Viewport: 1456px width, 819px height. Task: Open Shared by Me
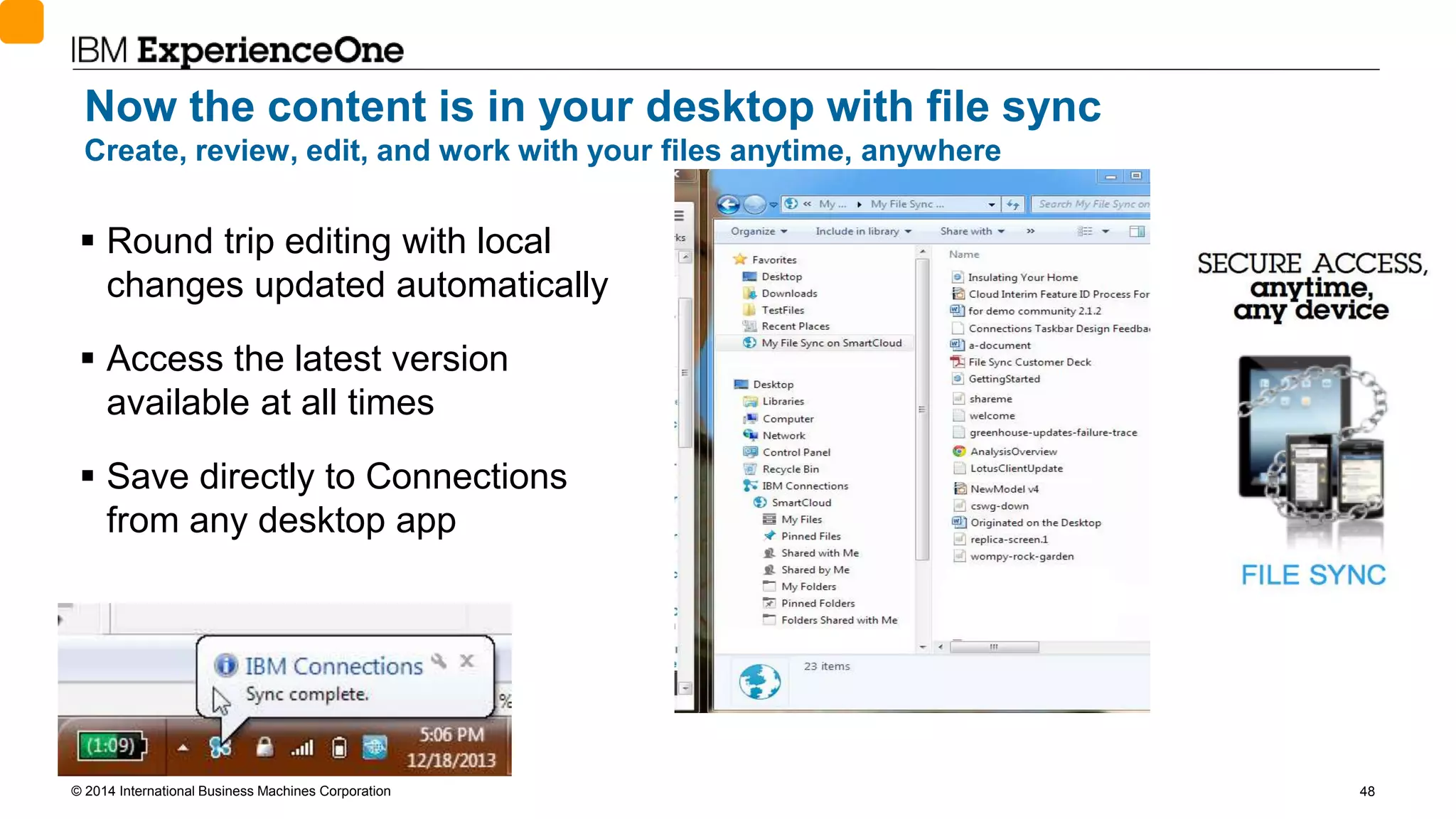(x=806, y=570)
